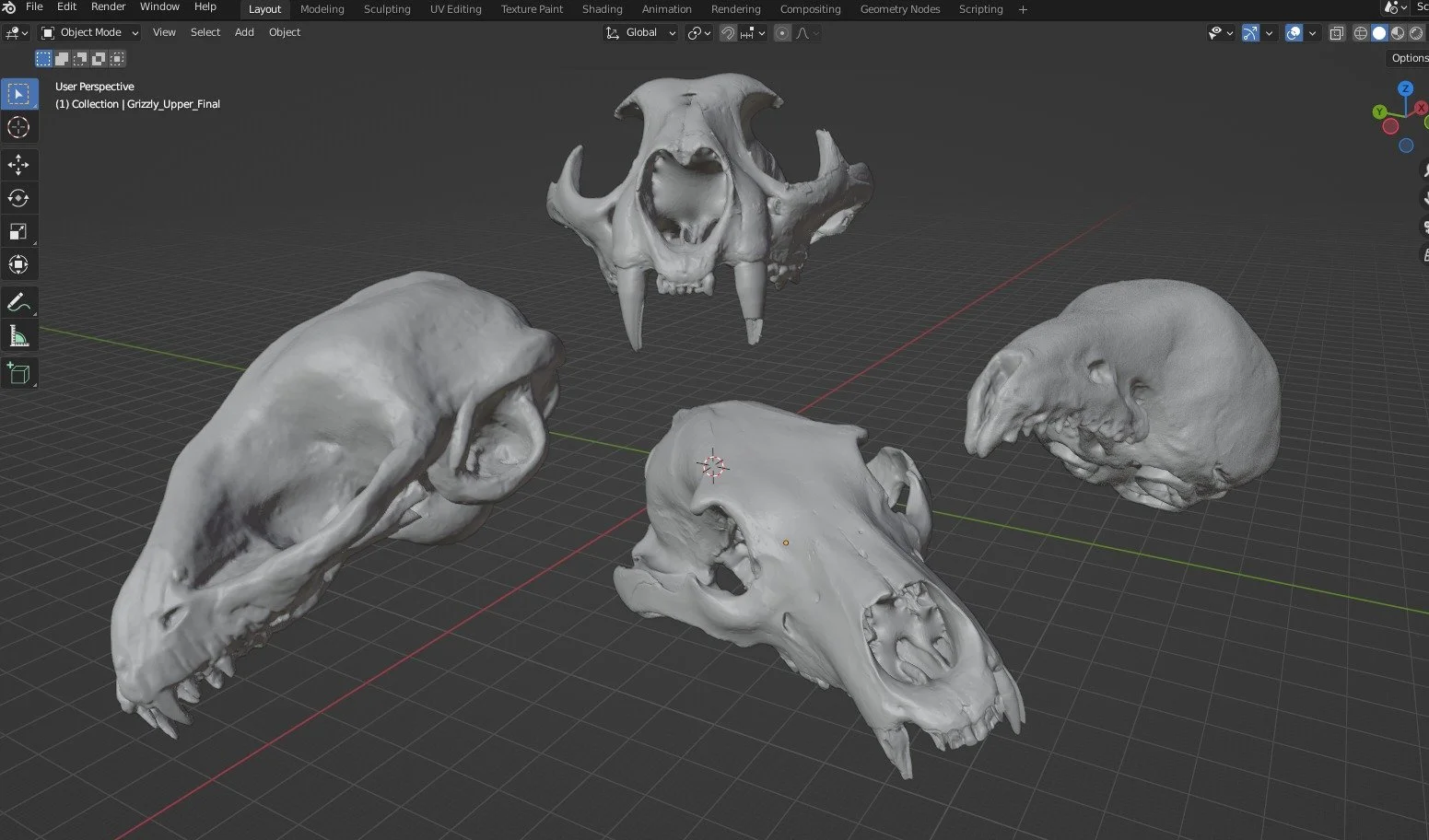Switch to Scripting workspace tab
Image resolution: width=1429 pixels, height=840 pixels.
click(980, 9)
